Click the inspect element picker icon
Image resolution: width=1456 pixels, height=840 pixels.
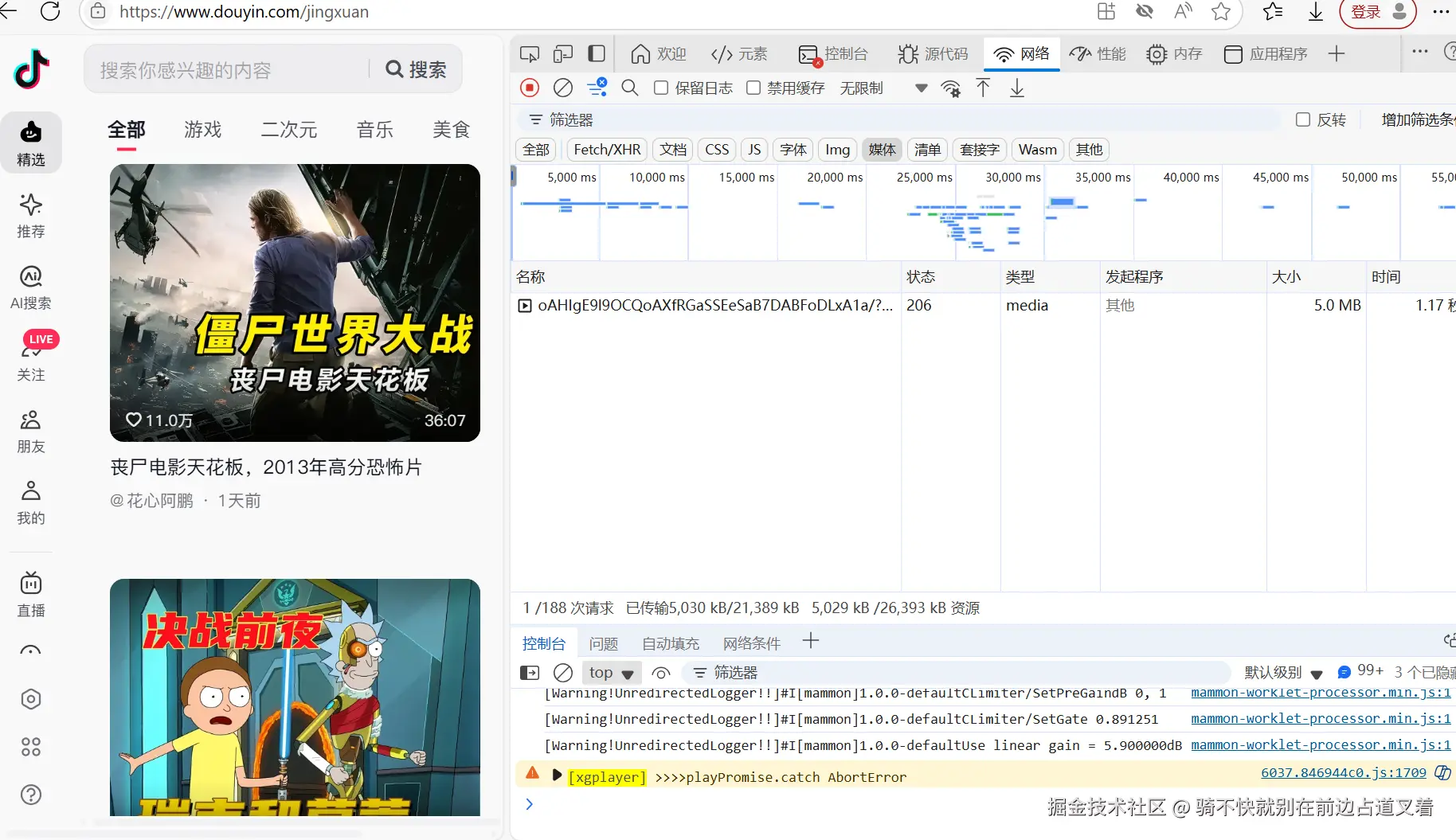[x=530, y=54]
